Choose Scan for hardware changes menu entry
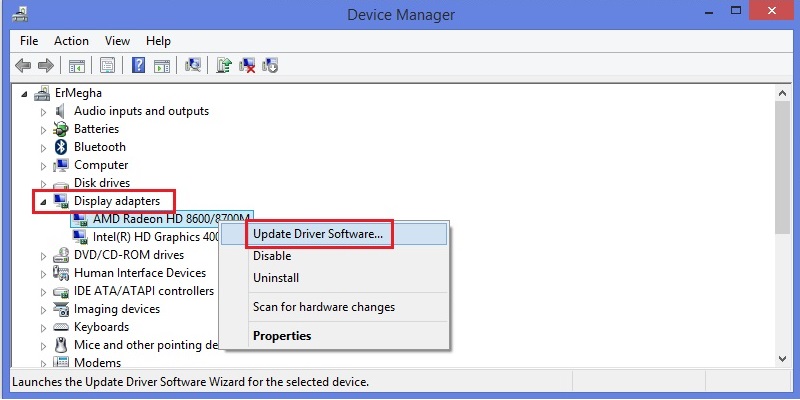The width and height of the screenshot is (800, 400). (334, 307)
